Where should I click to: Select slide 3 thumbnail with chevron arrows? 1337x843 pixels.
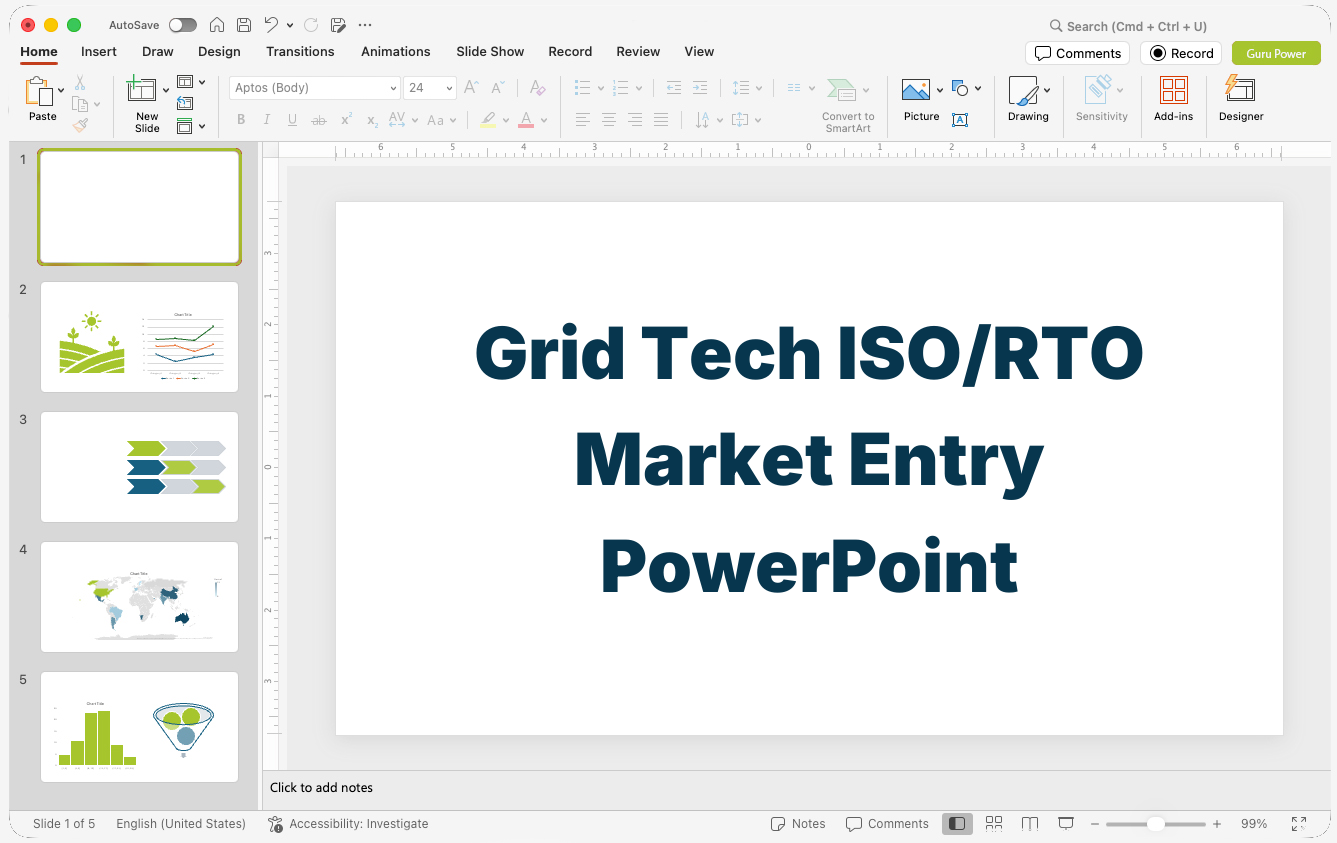point(139,467)
